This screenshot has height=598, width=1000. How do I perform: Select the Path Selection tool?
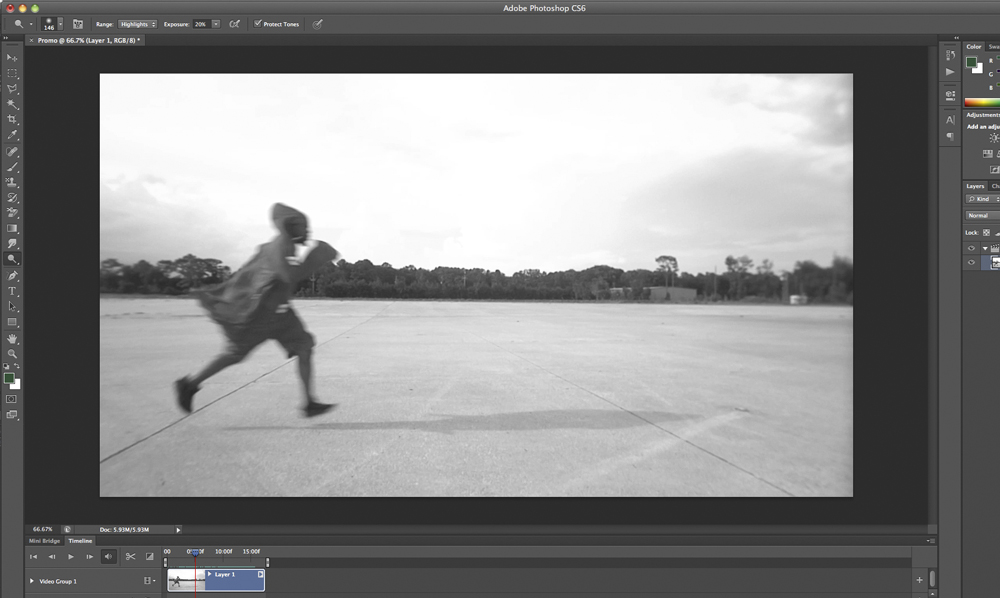pyautogui.click(x=12, y=307)
